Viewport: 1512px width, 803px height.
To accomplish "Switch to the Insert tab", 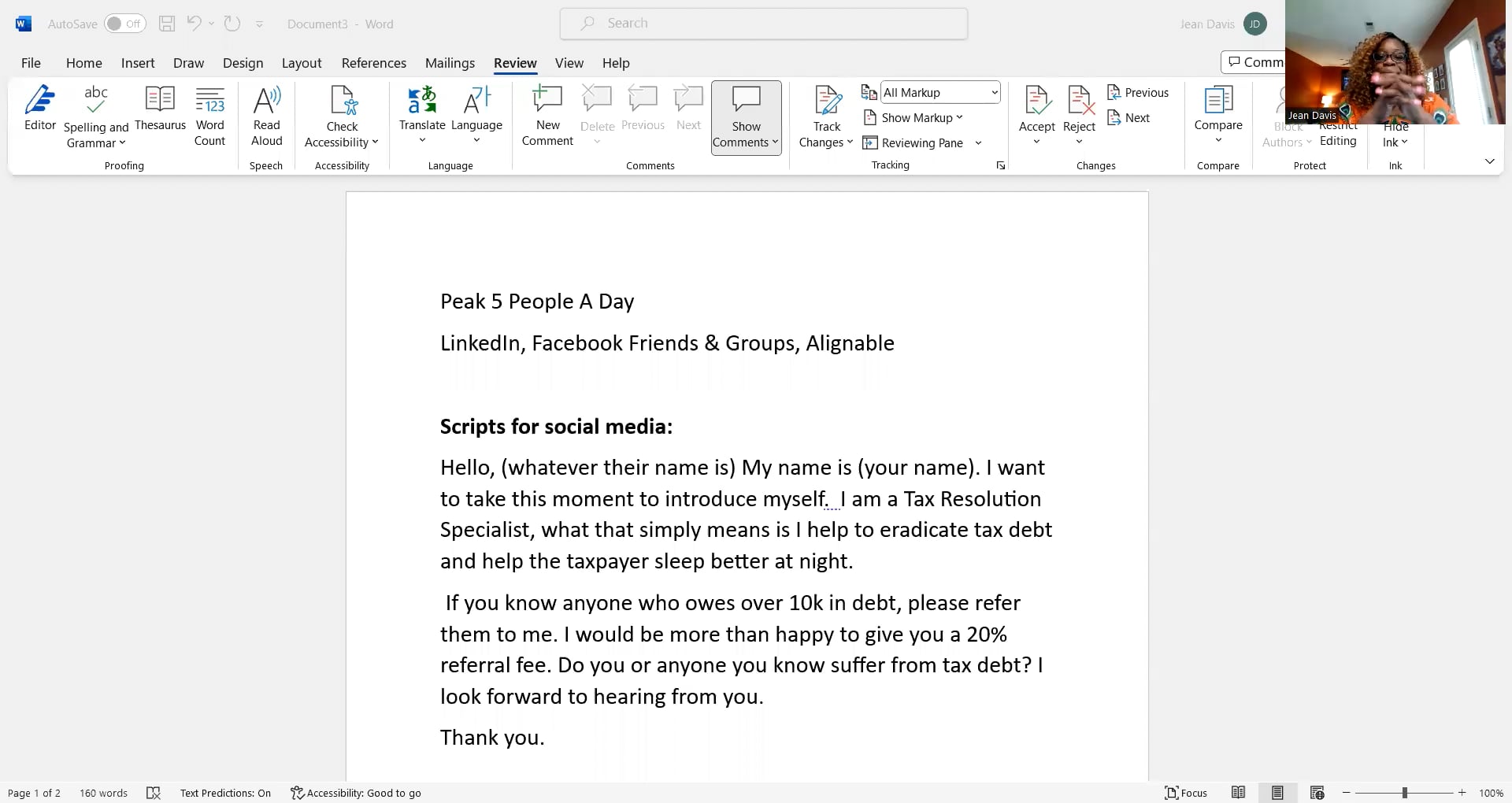I will coord(138,63).
